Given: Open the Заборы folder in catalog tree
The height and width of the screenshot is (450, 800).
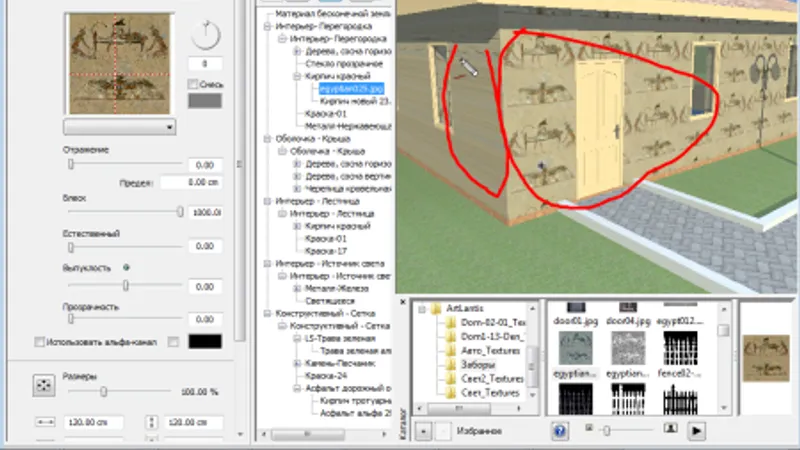Looking at the screenshot, I should coord(478,365).
